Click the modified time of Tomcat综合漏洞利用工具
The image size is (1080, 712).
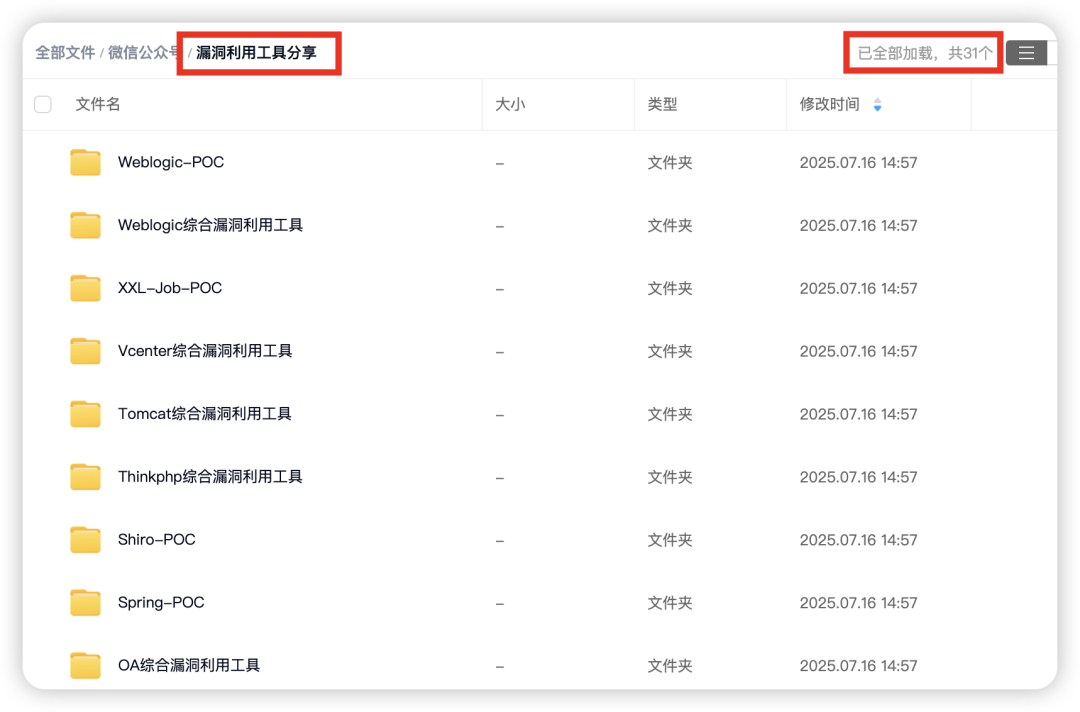[x=858, y=414]
